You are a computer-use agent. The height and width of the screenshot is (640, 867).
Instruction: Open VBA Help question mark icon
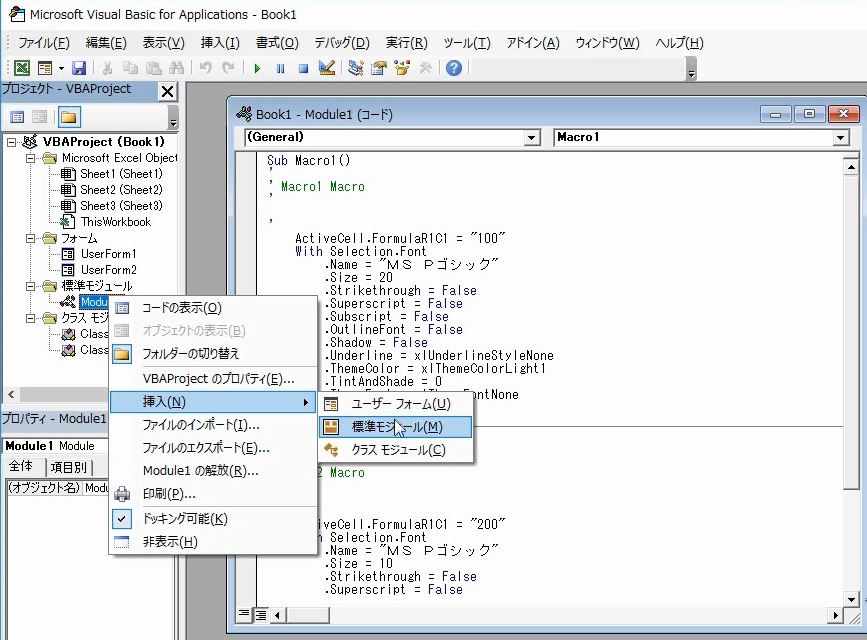(454, 68)
